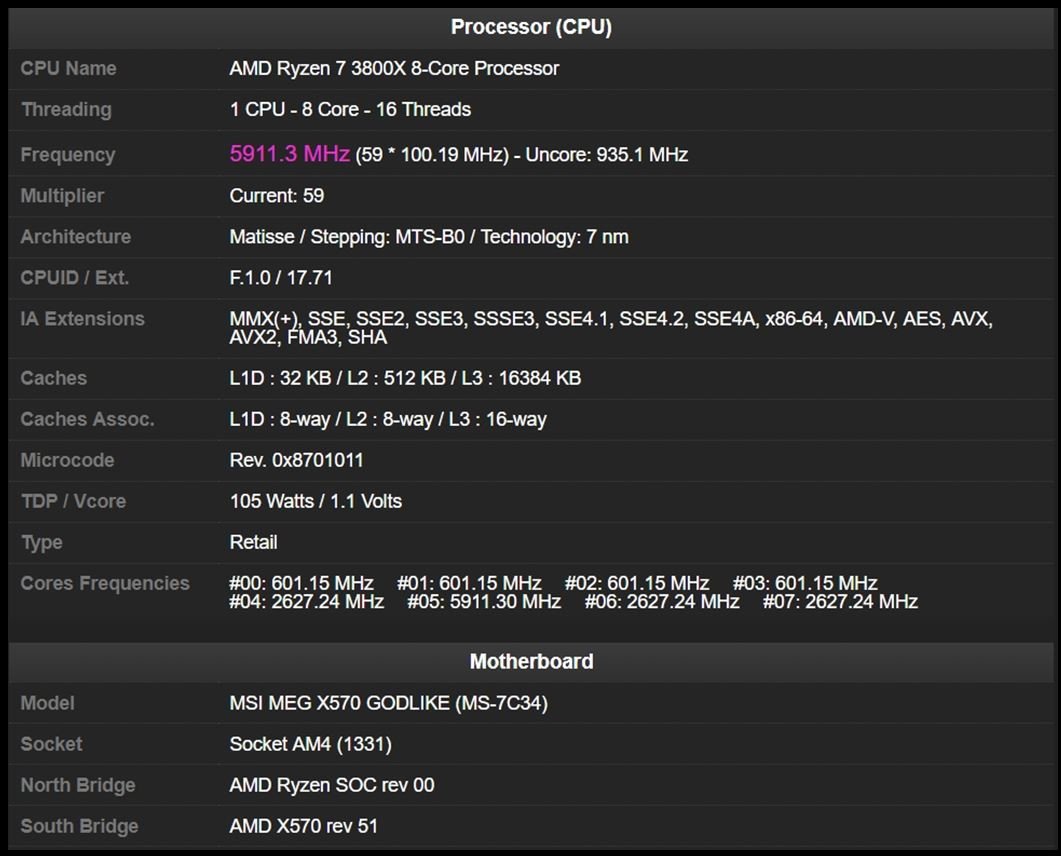Image resolution: width=1061 pixels, height=856 pixels.
Task: Click the Matisse architecture stepping text
Action: 429,237
